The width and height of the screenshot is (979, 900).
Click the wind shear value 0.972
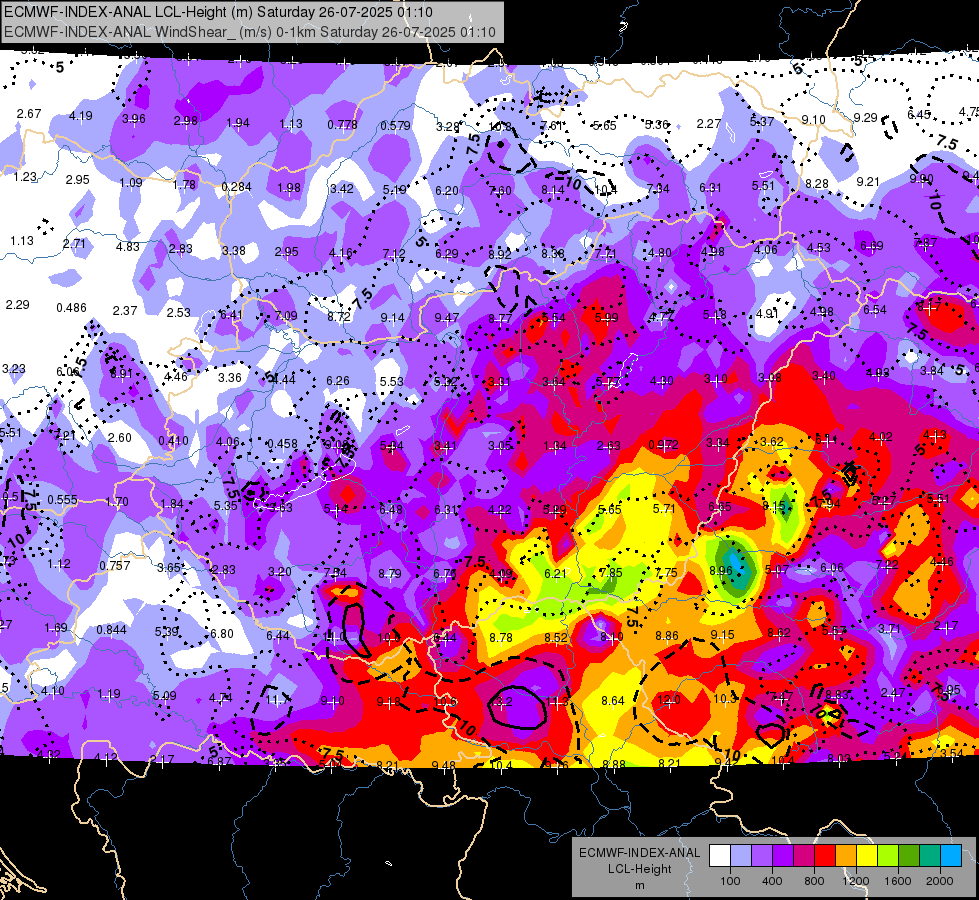(x=663, y=445)
